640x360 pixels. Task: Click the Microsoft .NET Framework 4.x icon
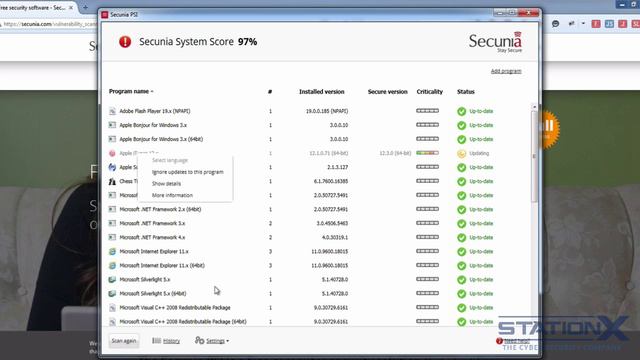click(x=112, y=237)
